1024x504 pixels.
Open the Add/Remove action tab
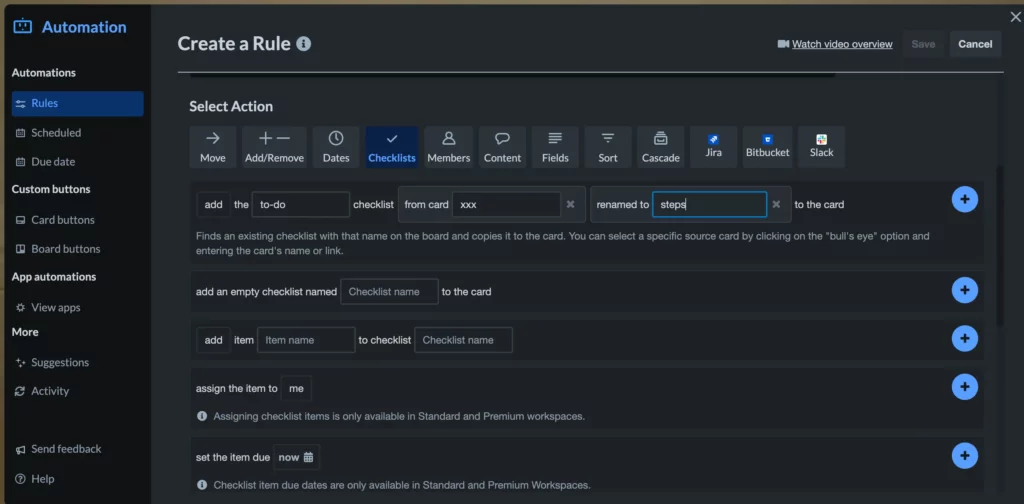coord(274,147)
